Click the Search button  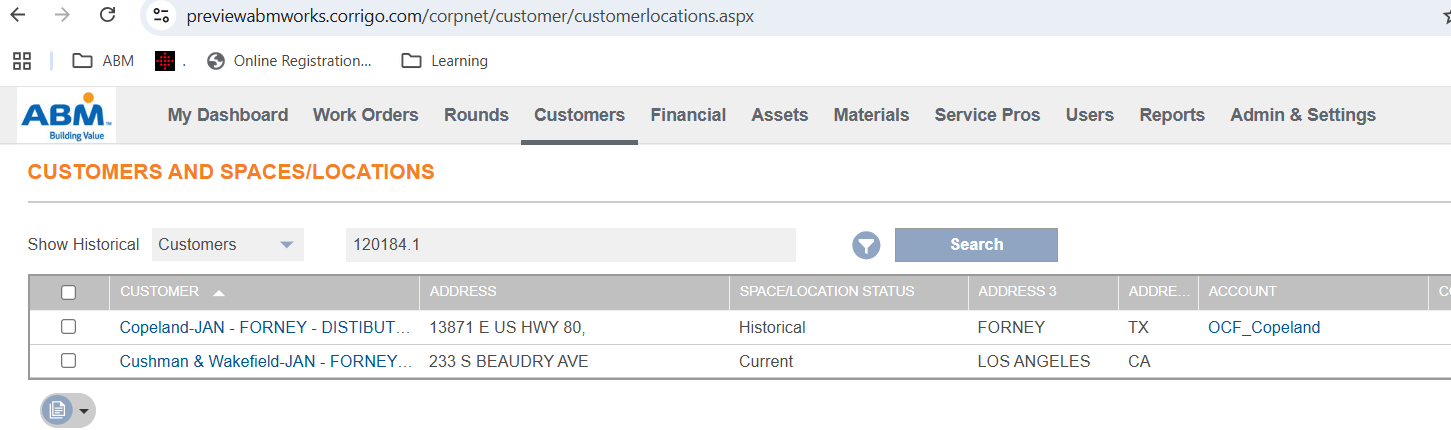(x=976, y=245)
